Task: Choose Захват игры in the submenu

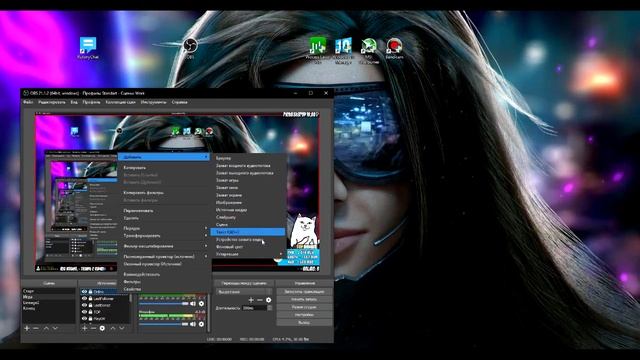Action: 248,180
